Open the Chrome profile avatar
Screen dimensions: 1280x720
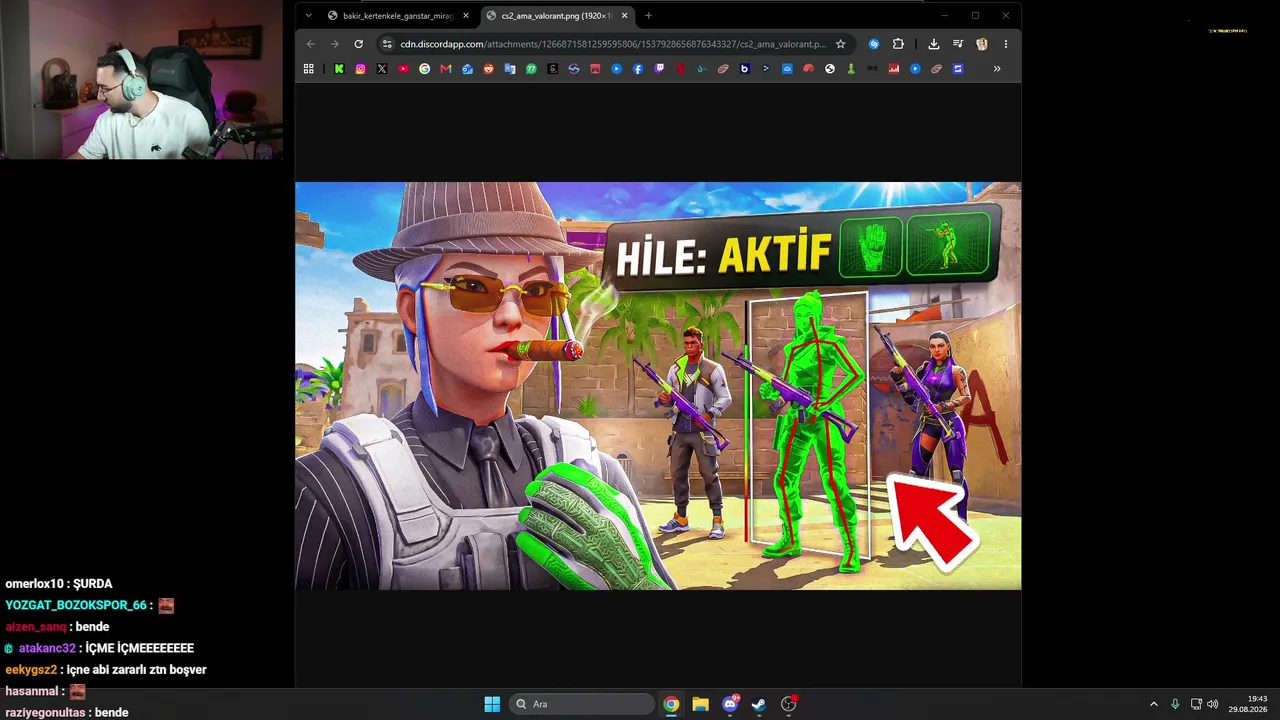[x=982, y=44]
